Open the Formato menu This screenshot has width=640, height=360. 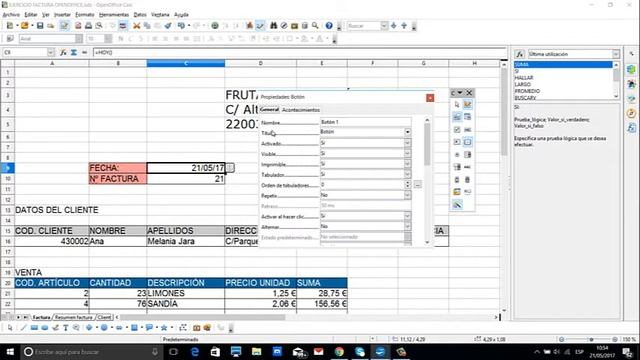click(x=84, y=15)
